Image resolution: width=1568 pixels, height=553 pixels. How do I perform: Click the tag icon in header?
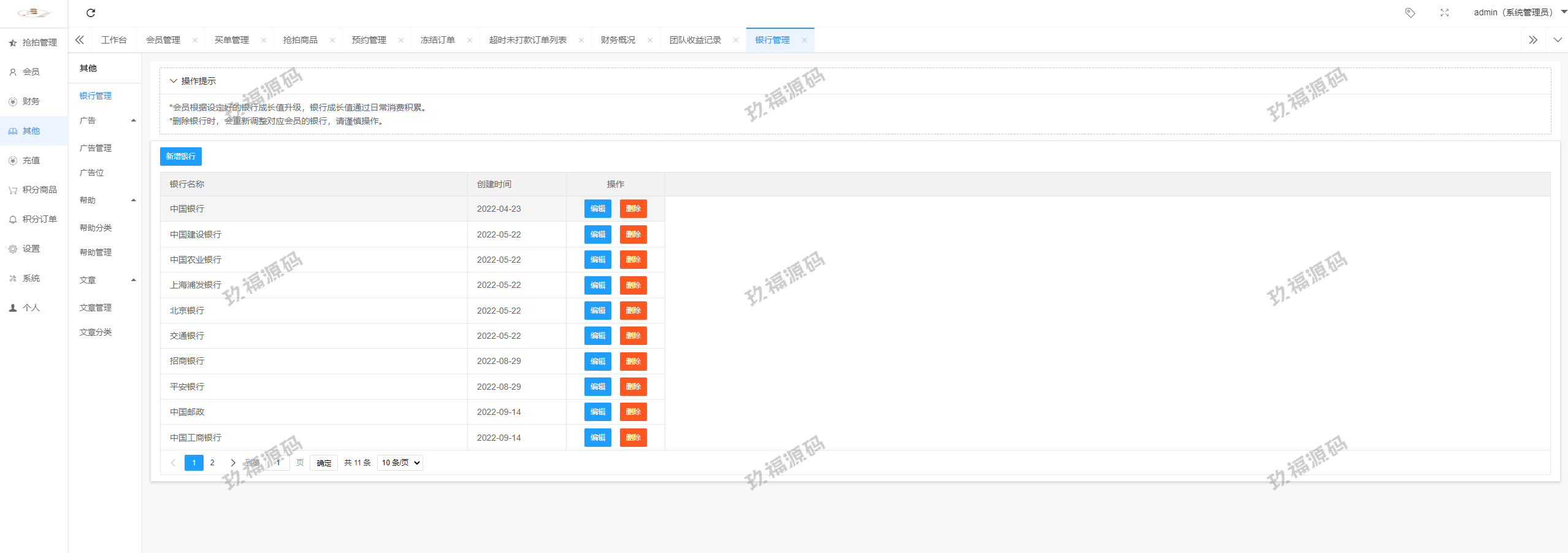[1410, 13]
